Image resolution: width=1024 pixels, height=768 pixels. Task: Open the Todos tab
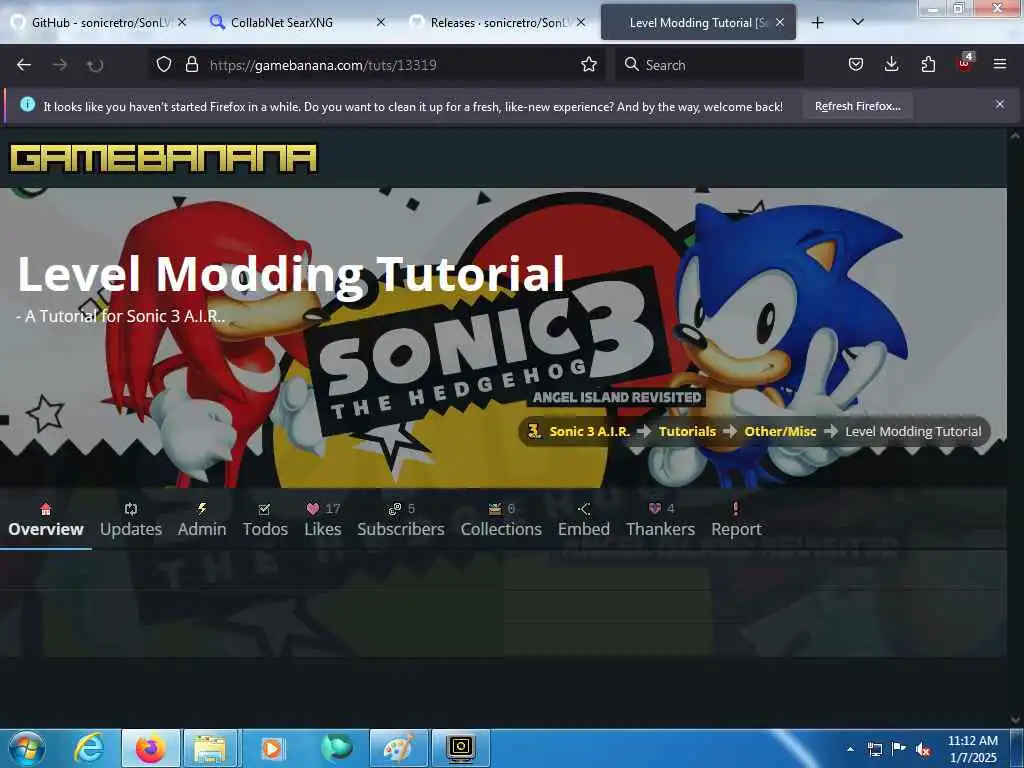[x=265, y=520]
